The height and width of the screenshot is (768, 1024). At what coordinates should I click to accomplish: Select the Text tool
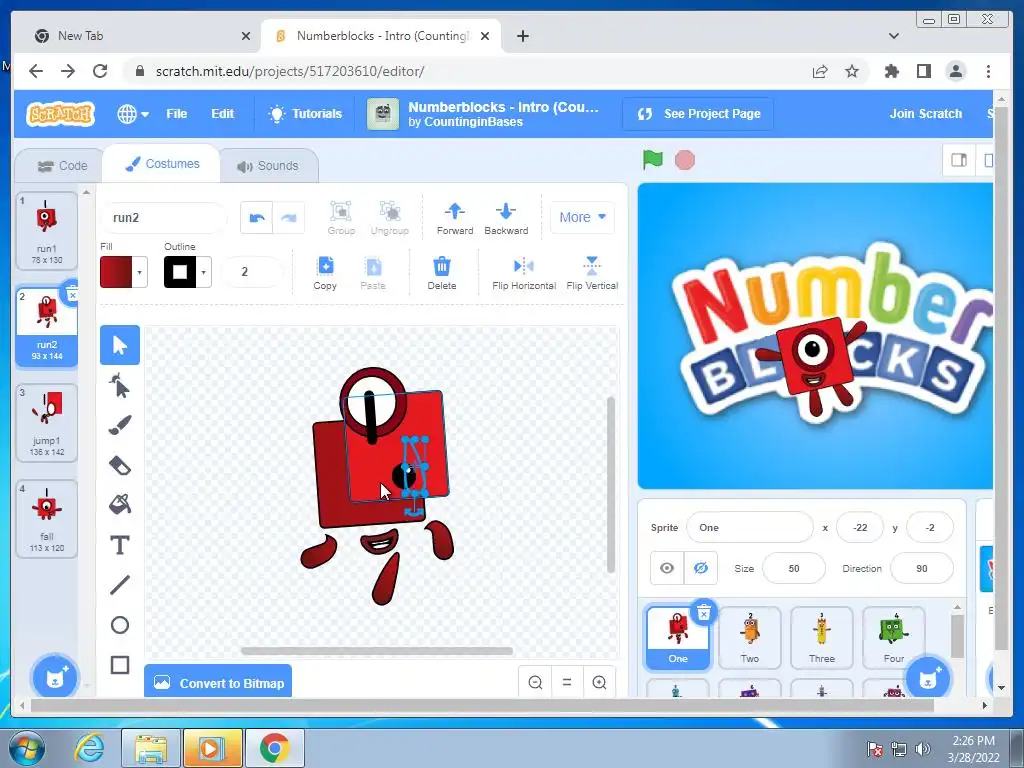tap(120, 545)
